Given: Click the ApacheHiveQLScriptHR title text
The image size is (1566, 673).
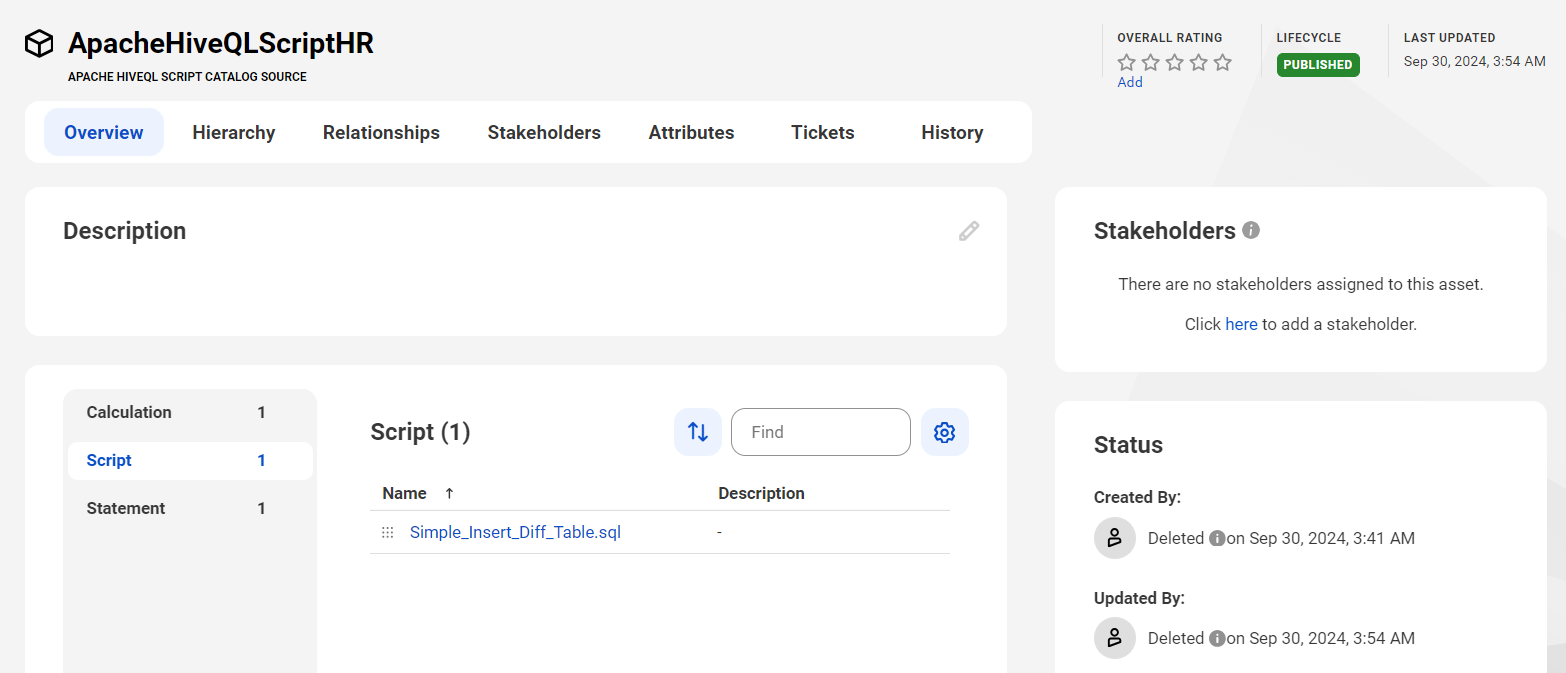Looking at the screenshot, I should point(221,44).
